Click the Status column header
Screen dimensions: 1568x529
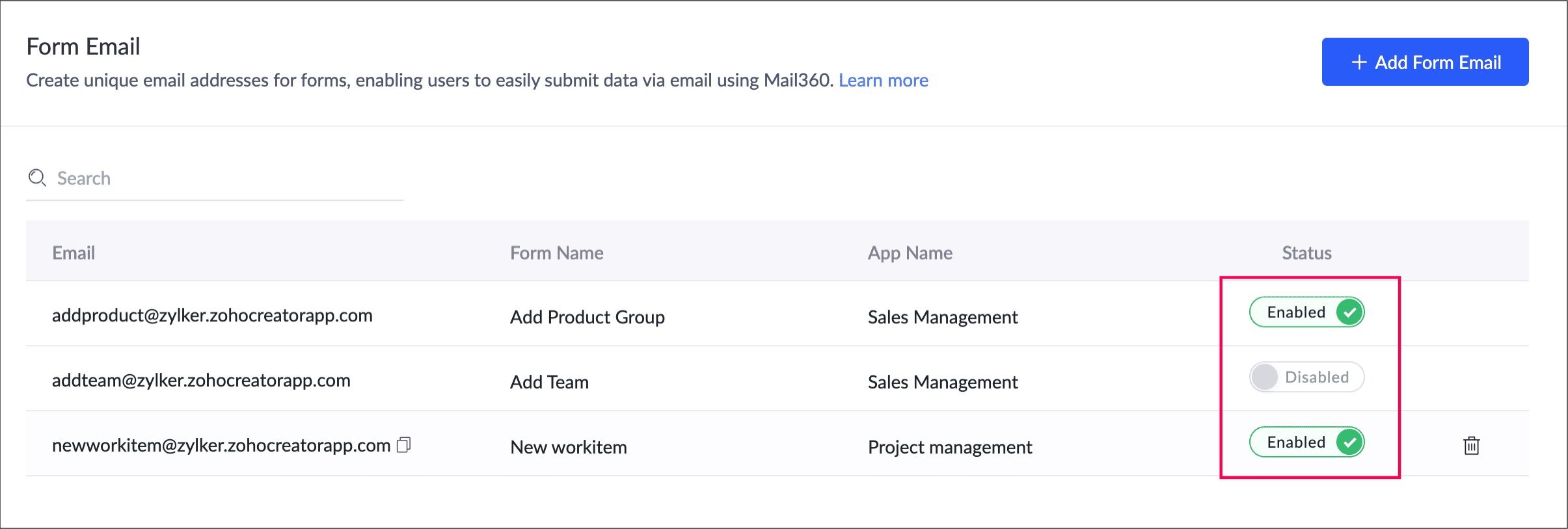click(x=1306, y=253)
